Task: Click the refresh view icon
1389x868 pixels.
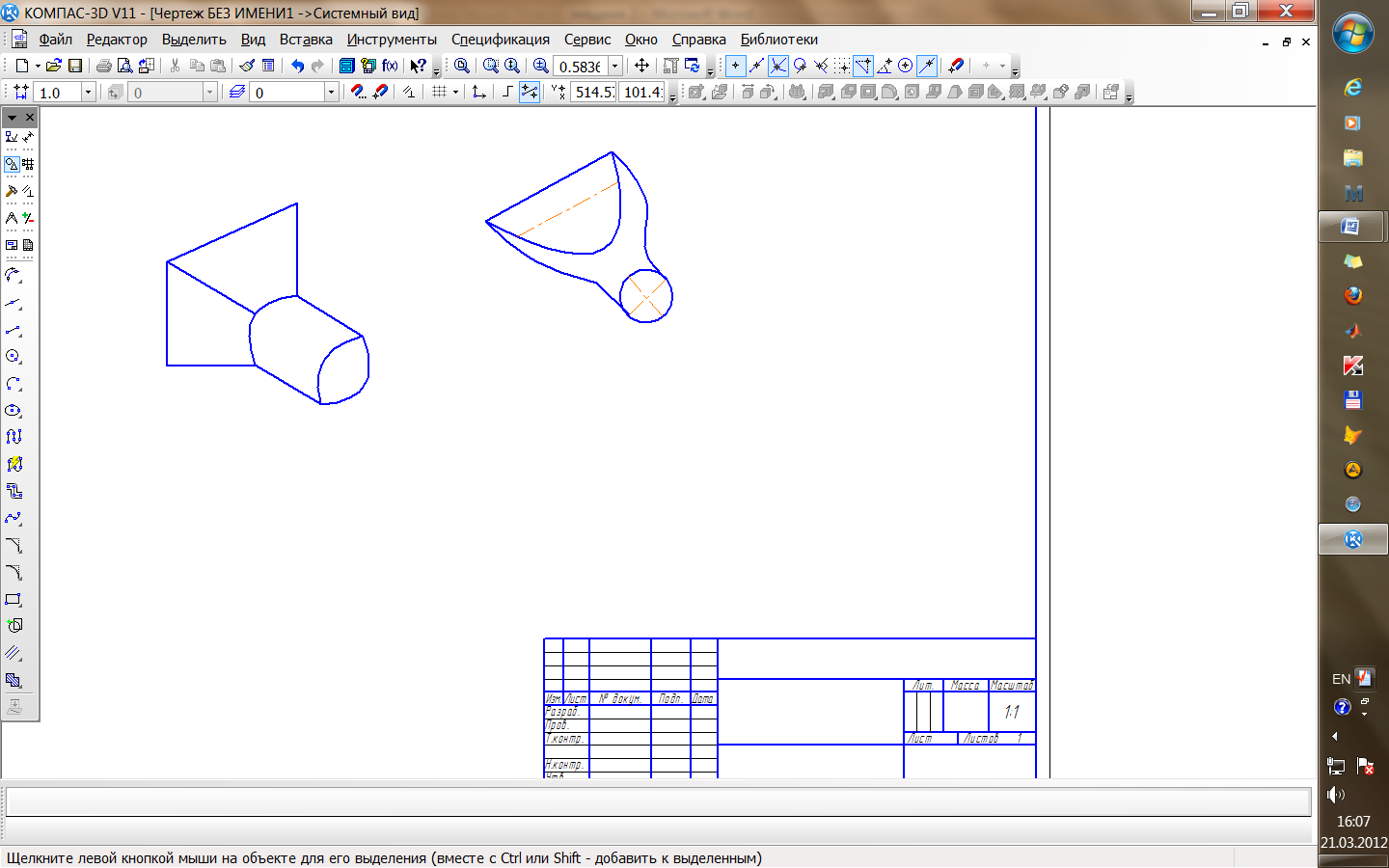Action: [692, 66]
